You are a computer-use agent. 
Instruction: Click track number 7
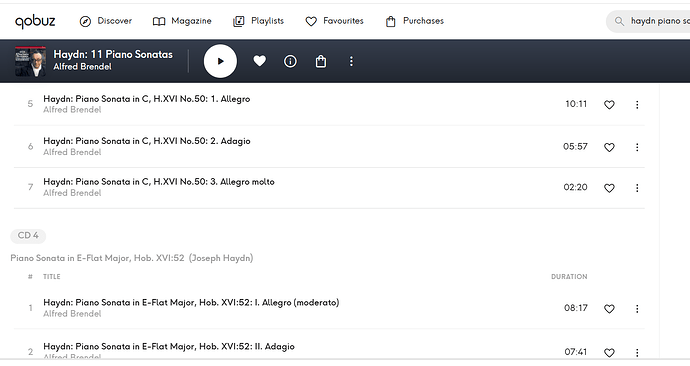click(x=30, y=187)
